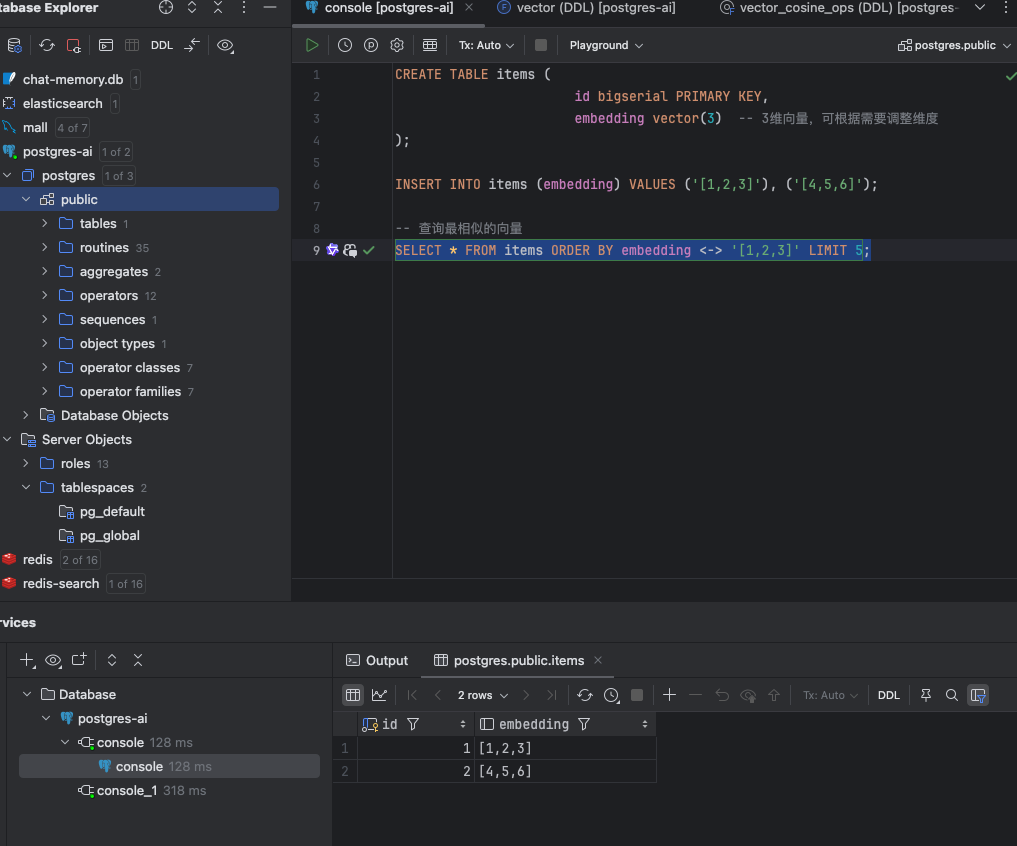The height and width of the screenshot is (846, 1017).
Task: Open the Playground mode dropdown
Action: click(606, 45)
